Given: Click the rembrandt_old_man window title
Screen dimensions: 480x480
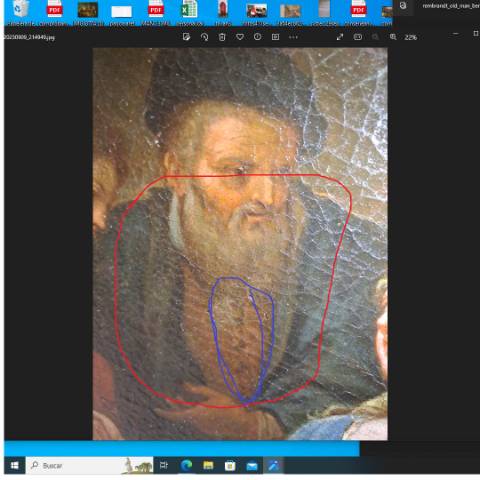Looking at the screenshot, I should [451, 6].
